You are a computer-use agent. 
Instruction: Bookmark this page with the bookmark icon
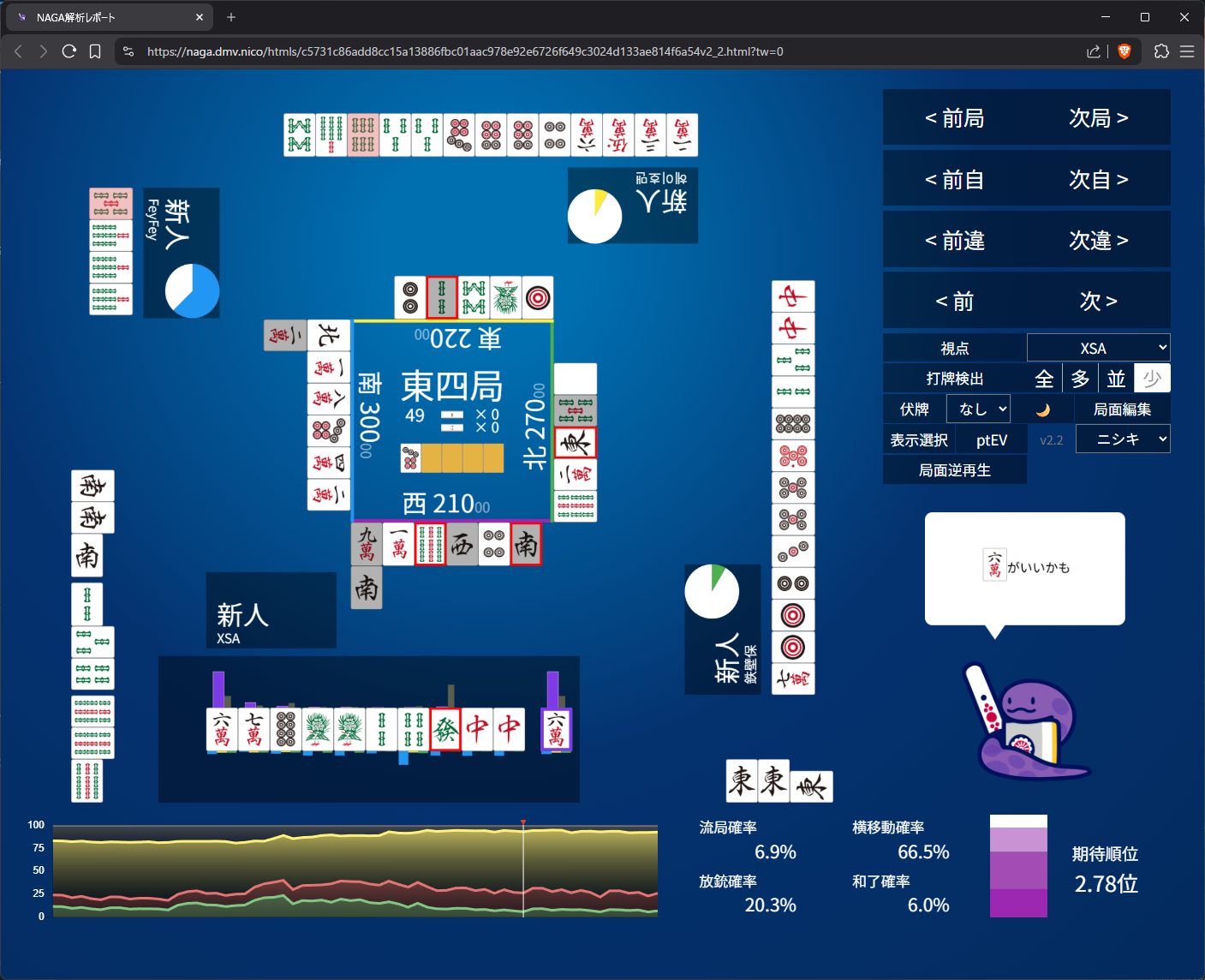95,51
